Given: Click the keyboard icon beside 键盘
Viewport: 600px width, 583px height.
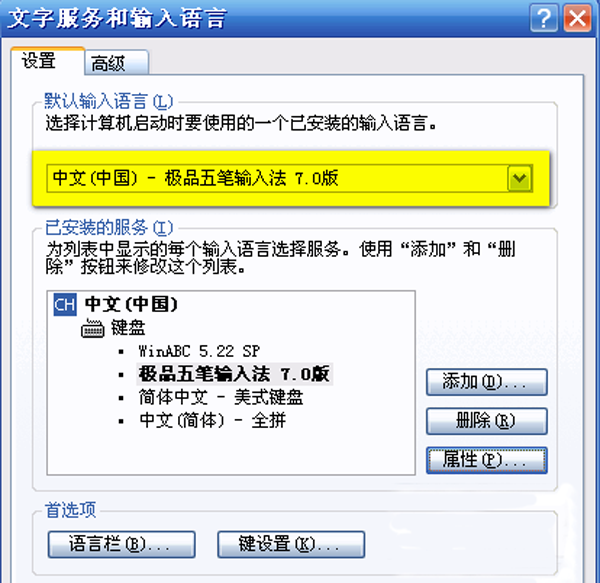Looking at the screenshot, I should point(93,328).
